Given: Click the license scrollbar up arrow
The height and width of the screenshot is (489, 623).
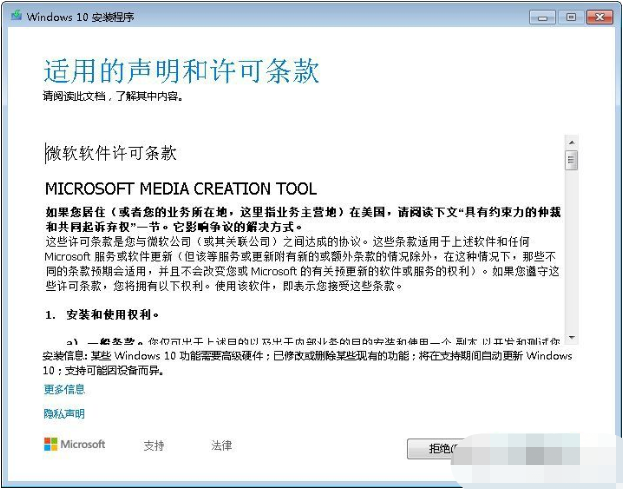Looking at the screenshot, I should pyautogui.click(x=572, y=142).
